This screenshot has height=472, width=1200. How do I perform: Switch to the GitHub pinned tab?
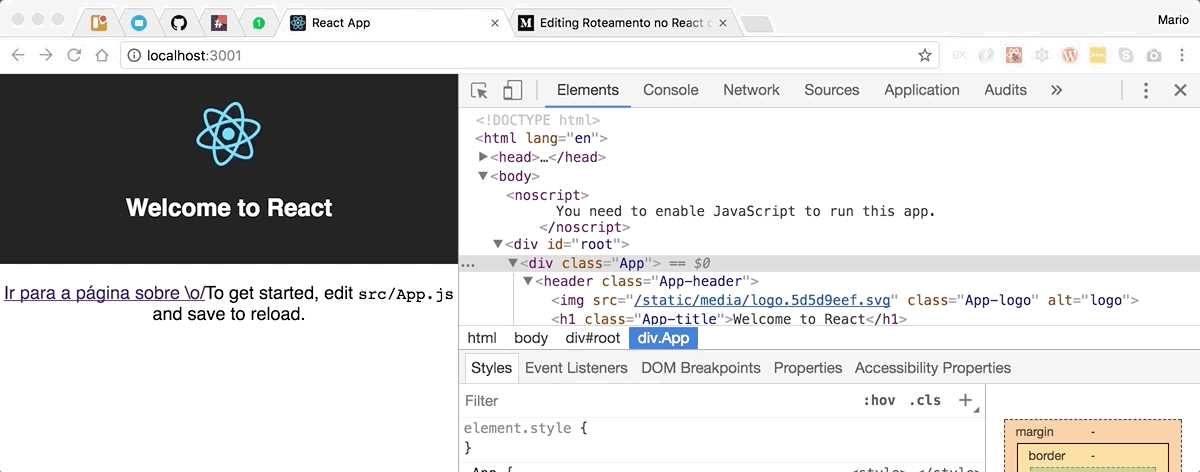pos(178,22)
